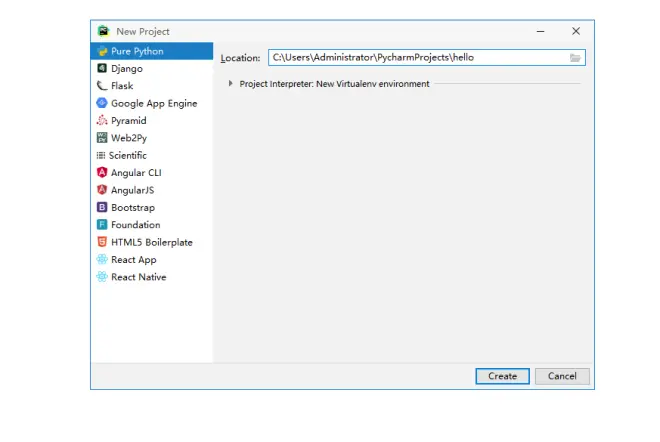The image size is (660, 442).
Task: Close the New Project dialog
Action: click(x=576, y=31)
